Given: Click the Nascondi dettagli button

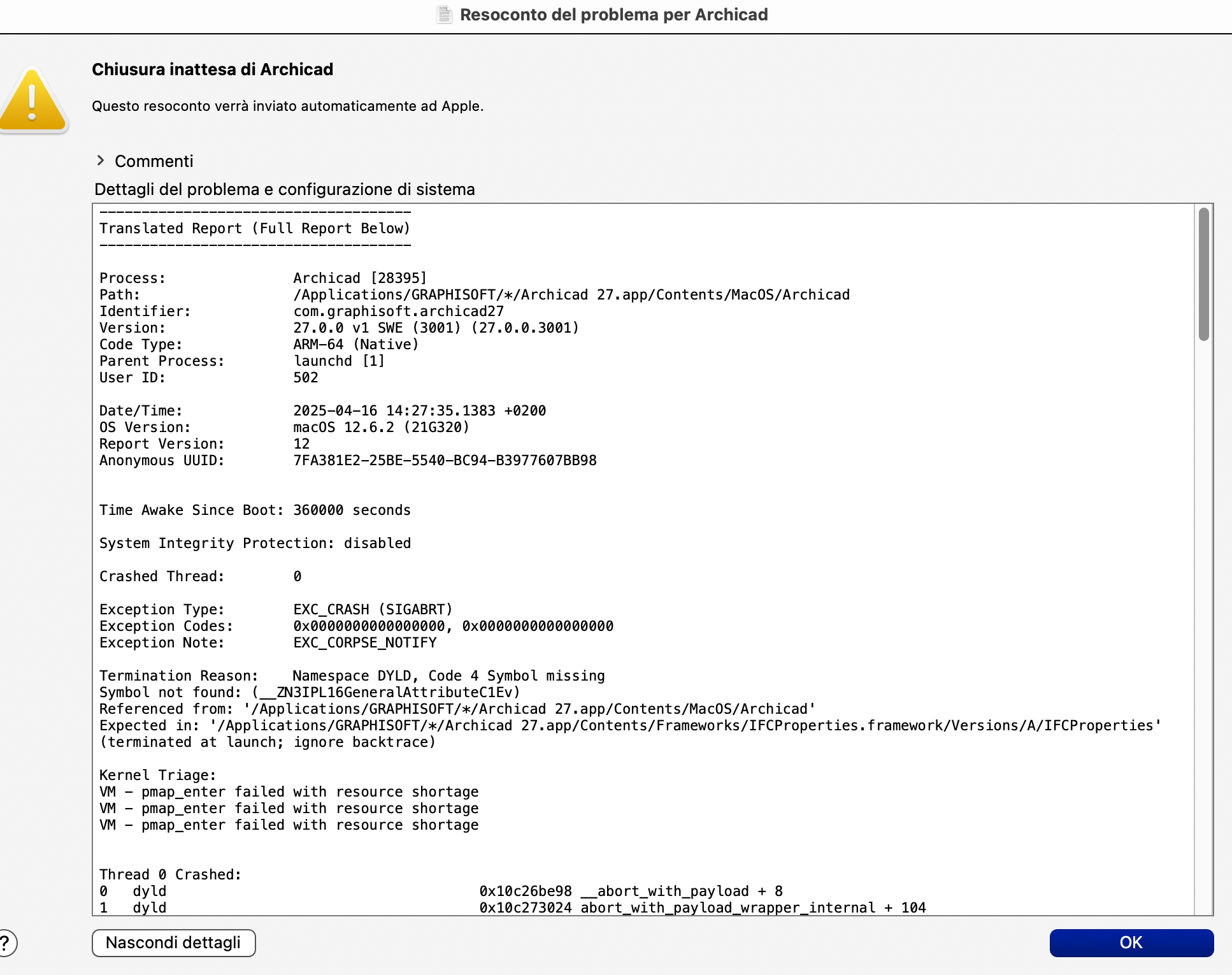Looking at the screenshot, I should click(x=174, y=942).
